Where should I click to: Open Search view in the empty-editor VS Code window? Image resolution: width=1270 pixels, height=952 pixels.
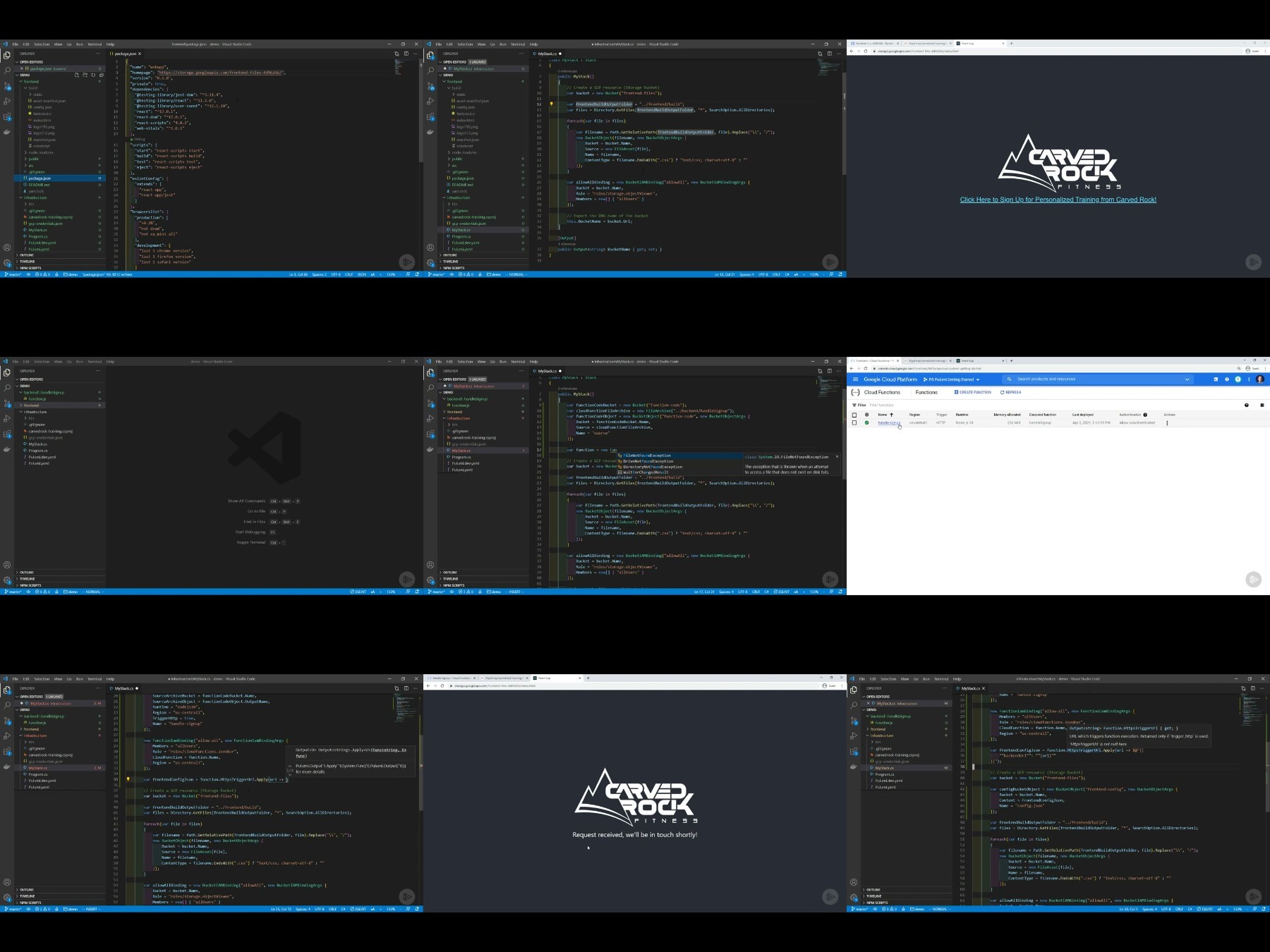tap(7, 388)
